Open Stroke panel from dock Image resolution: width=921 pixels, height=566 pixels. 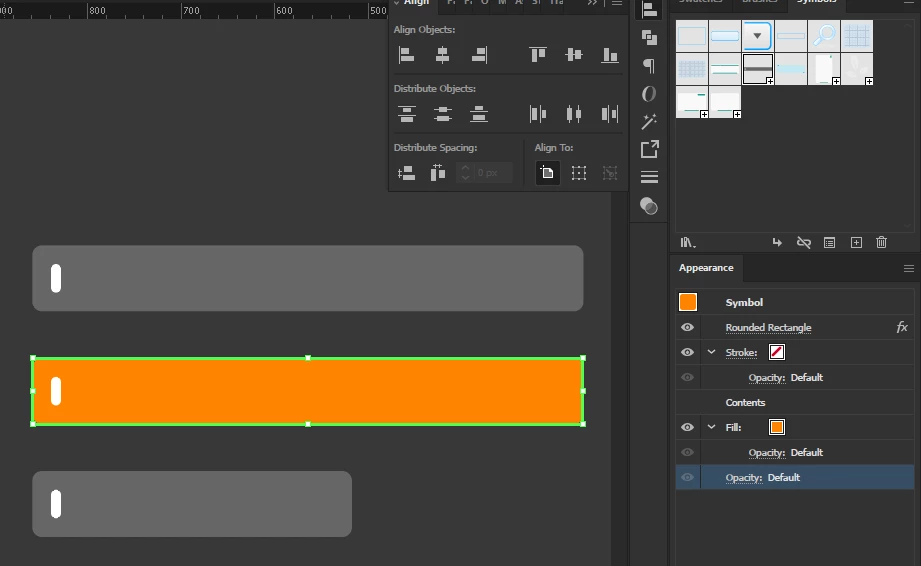649,177
